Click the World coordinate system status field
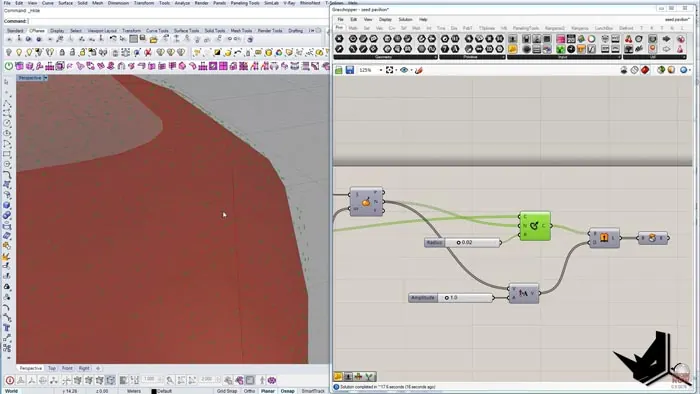700x394 pixels. point(12,391)
